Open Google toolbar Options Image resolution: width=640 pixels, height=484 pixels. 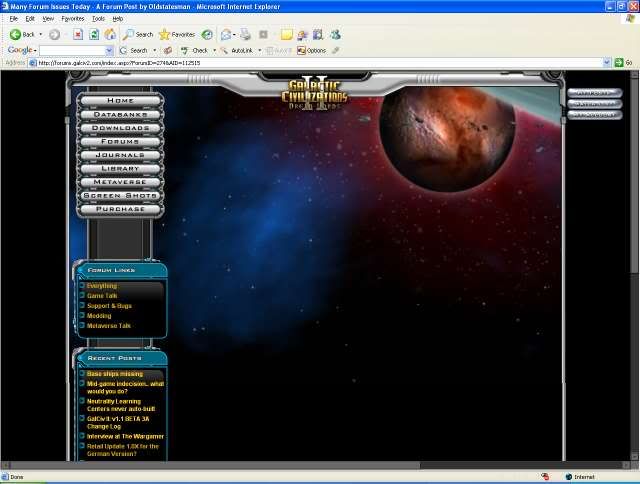click(311, 51)
